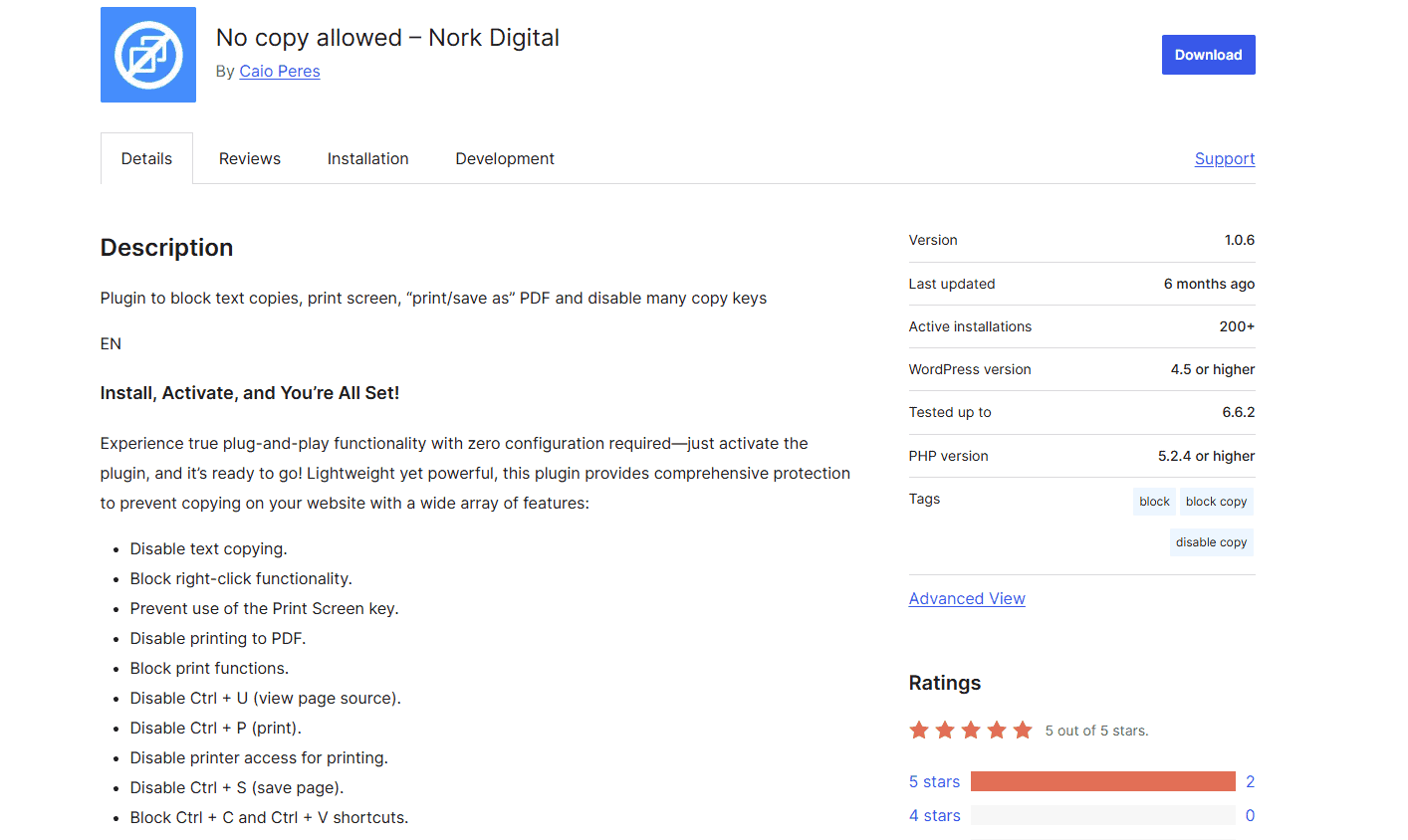Click the '6 months ago' last updated value

click(1209, 284)
